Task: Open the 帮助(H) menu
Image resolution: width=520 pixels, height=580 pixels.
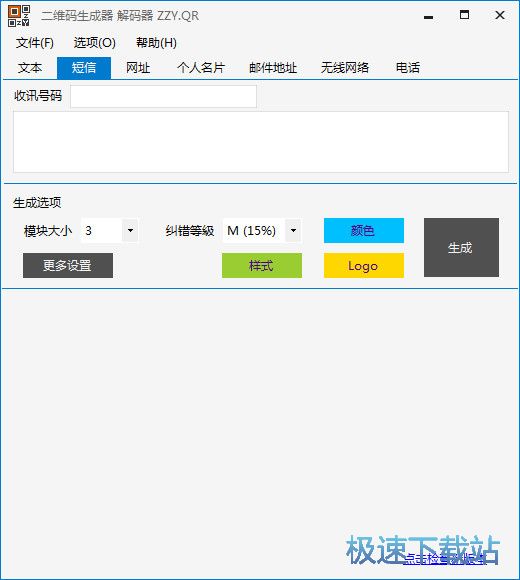Action: click(x=156, y=43)
